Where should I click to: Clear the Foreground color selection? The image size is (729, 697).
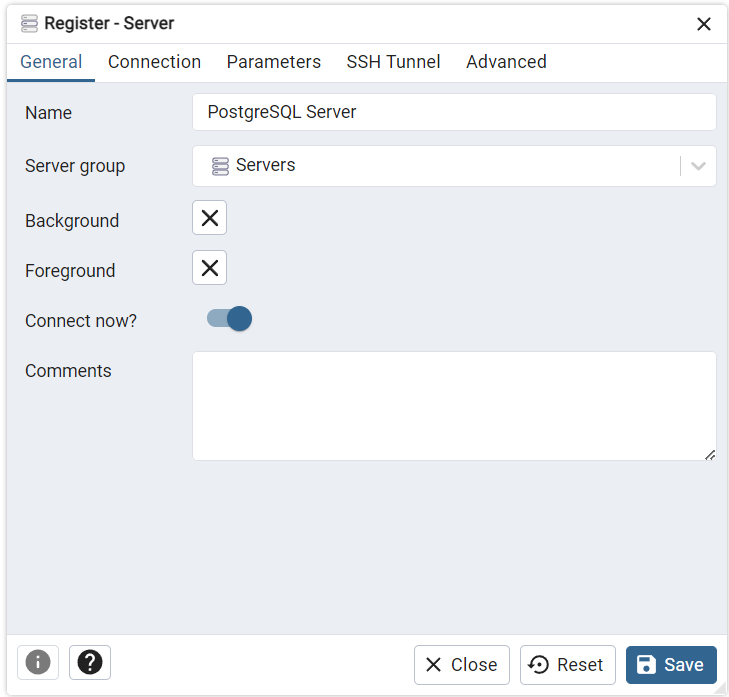[x=210, y=268]
